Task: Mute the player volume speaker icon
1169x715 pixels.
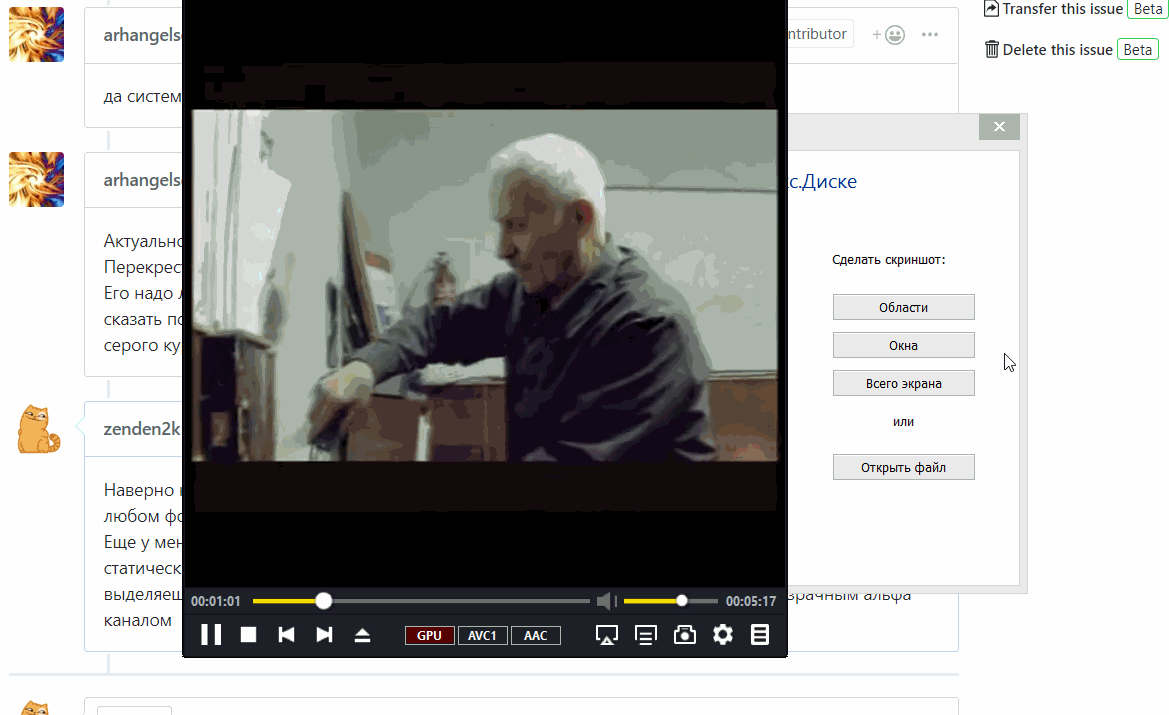Action: (605, 601)
